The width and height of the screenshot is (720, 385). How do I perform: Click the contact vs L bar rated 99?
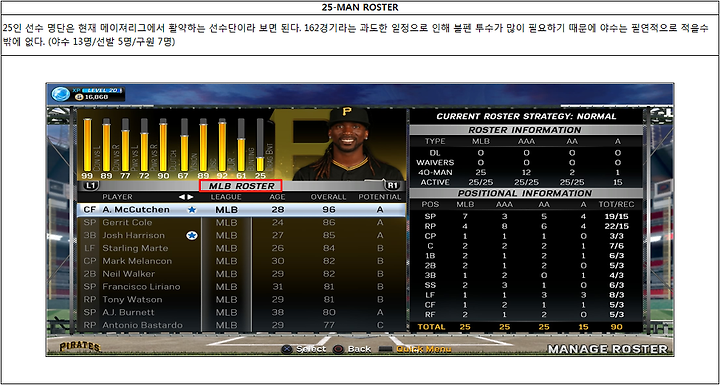click(x=87, y=145)
